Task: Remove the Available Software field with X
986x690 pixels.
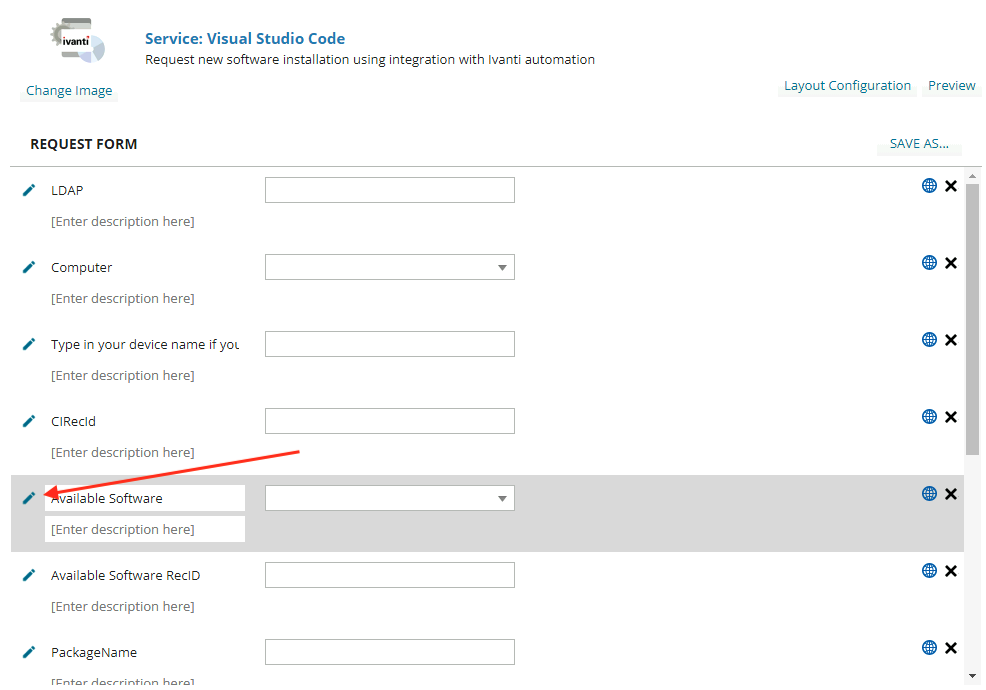Action: point(951,494)
